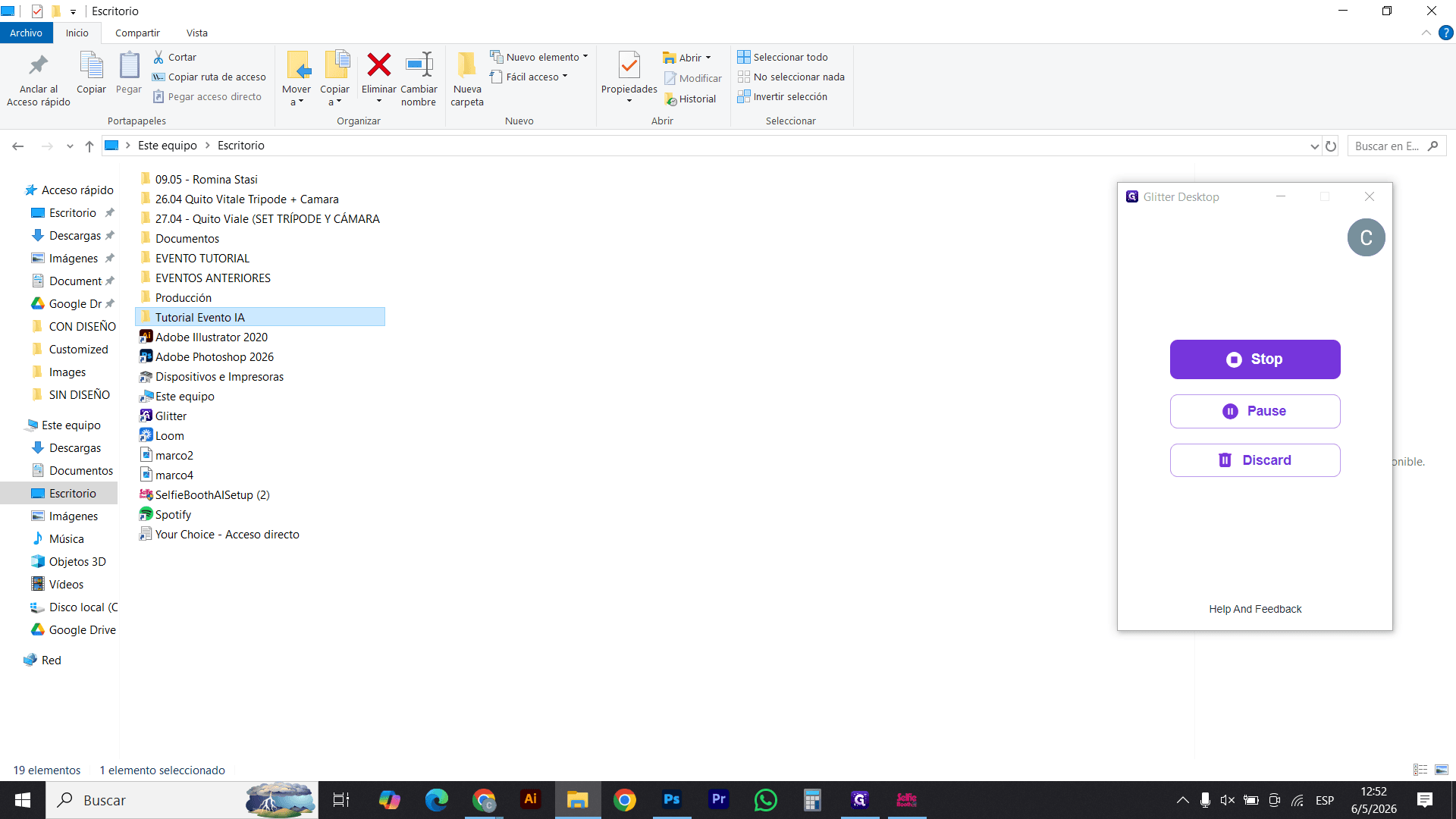Open the Propiedades dropdown arrow

(629, 101)
